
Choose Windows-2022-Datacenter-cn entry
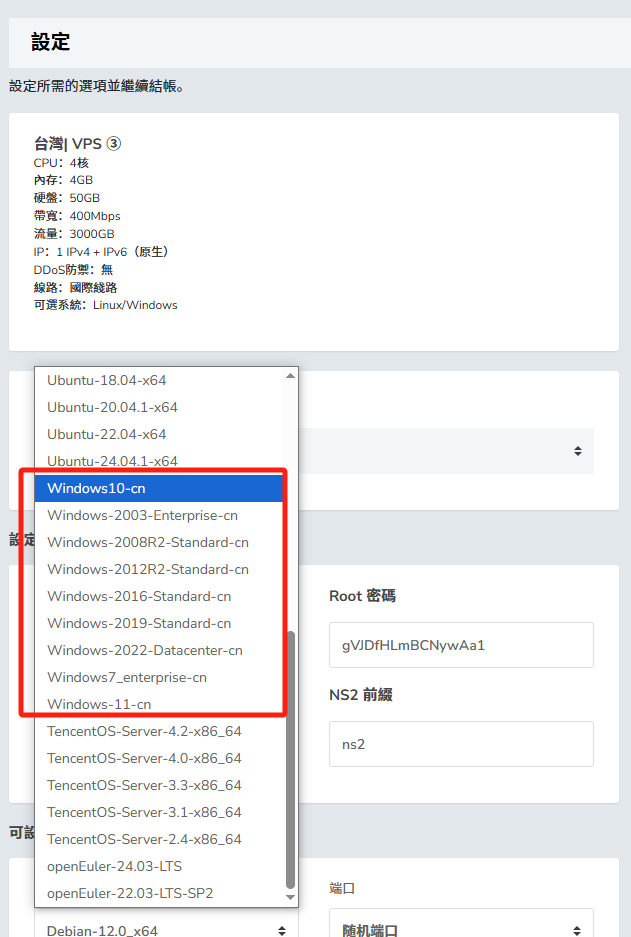159,650
